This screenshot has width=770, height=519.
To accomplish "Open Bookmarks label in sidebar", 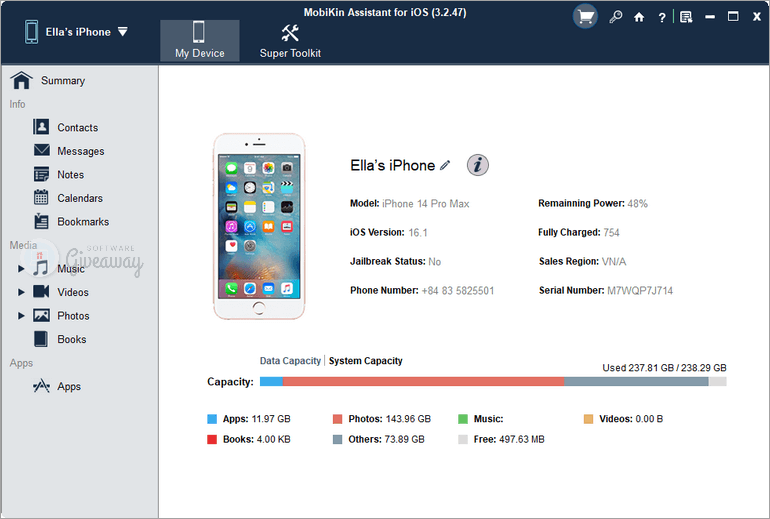I will (x=83, y=222).
